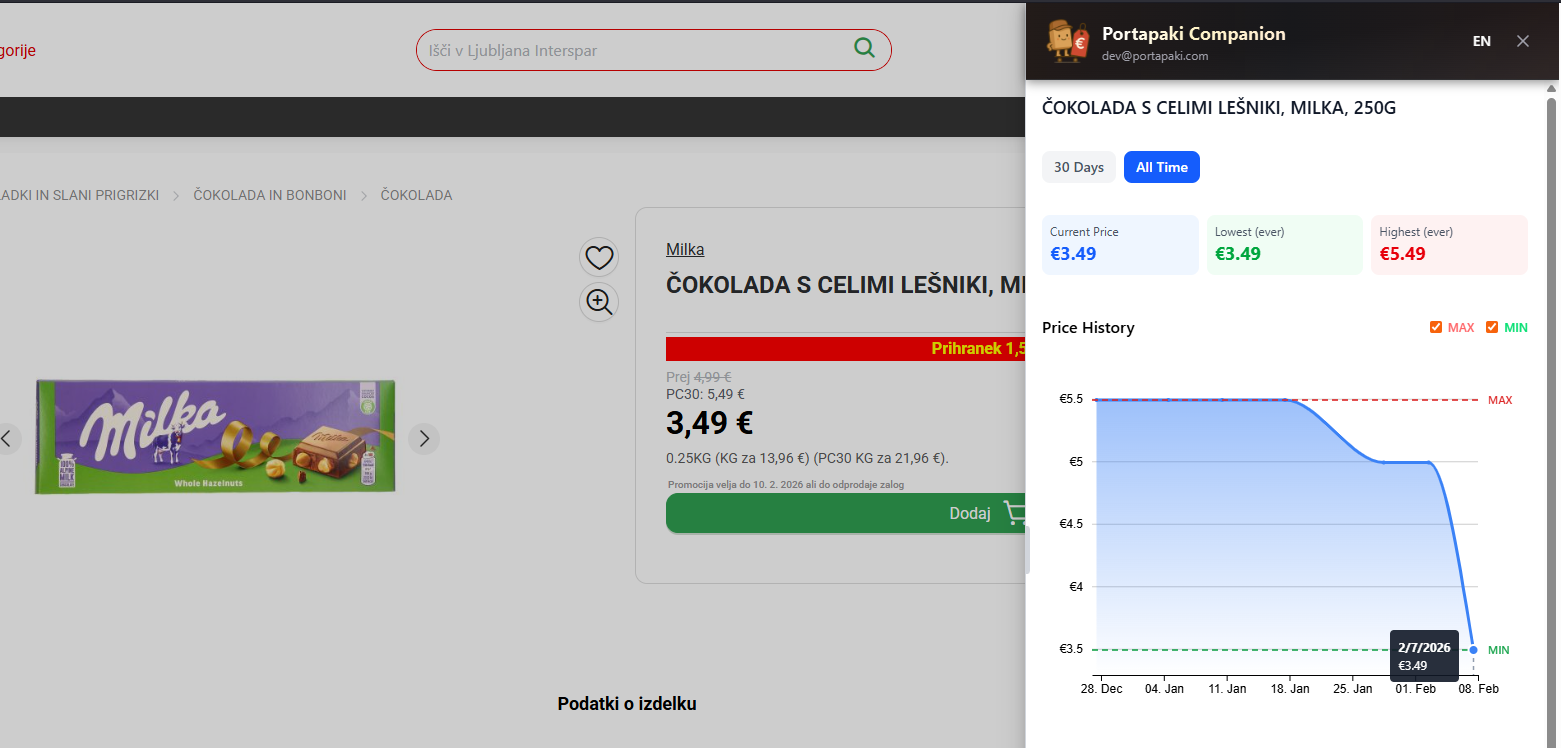This screenshot has width=1561, height=748.
Task: Select the All Time range tab
Action: [x=1162, y=167]
